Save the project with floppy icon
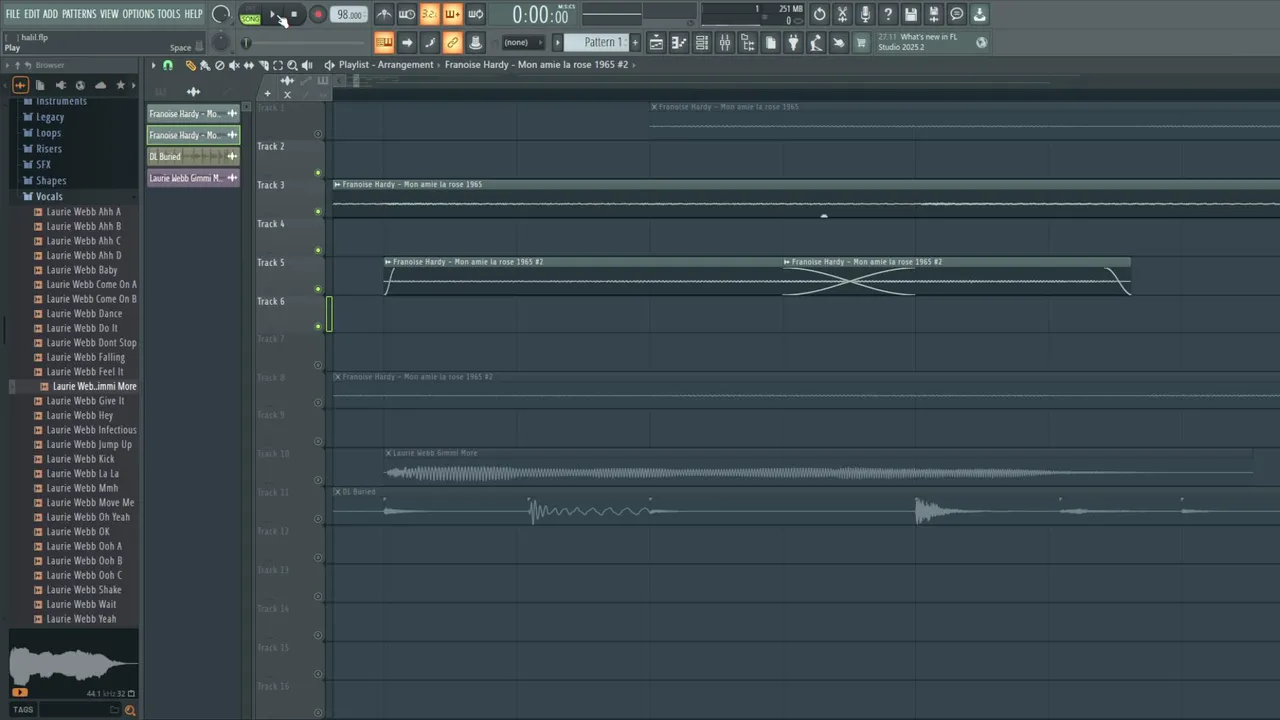Viewport: 1280px width, 720px height. pyautogui.click(x=911, y=14)
